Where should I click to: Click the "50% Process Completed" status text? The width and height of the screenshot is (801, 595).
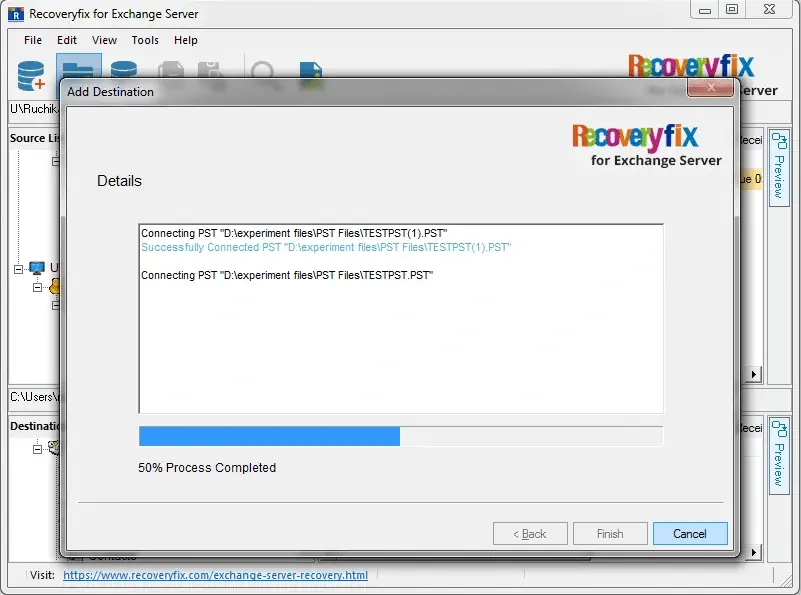click(207, 467)
